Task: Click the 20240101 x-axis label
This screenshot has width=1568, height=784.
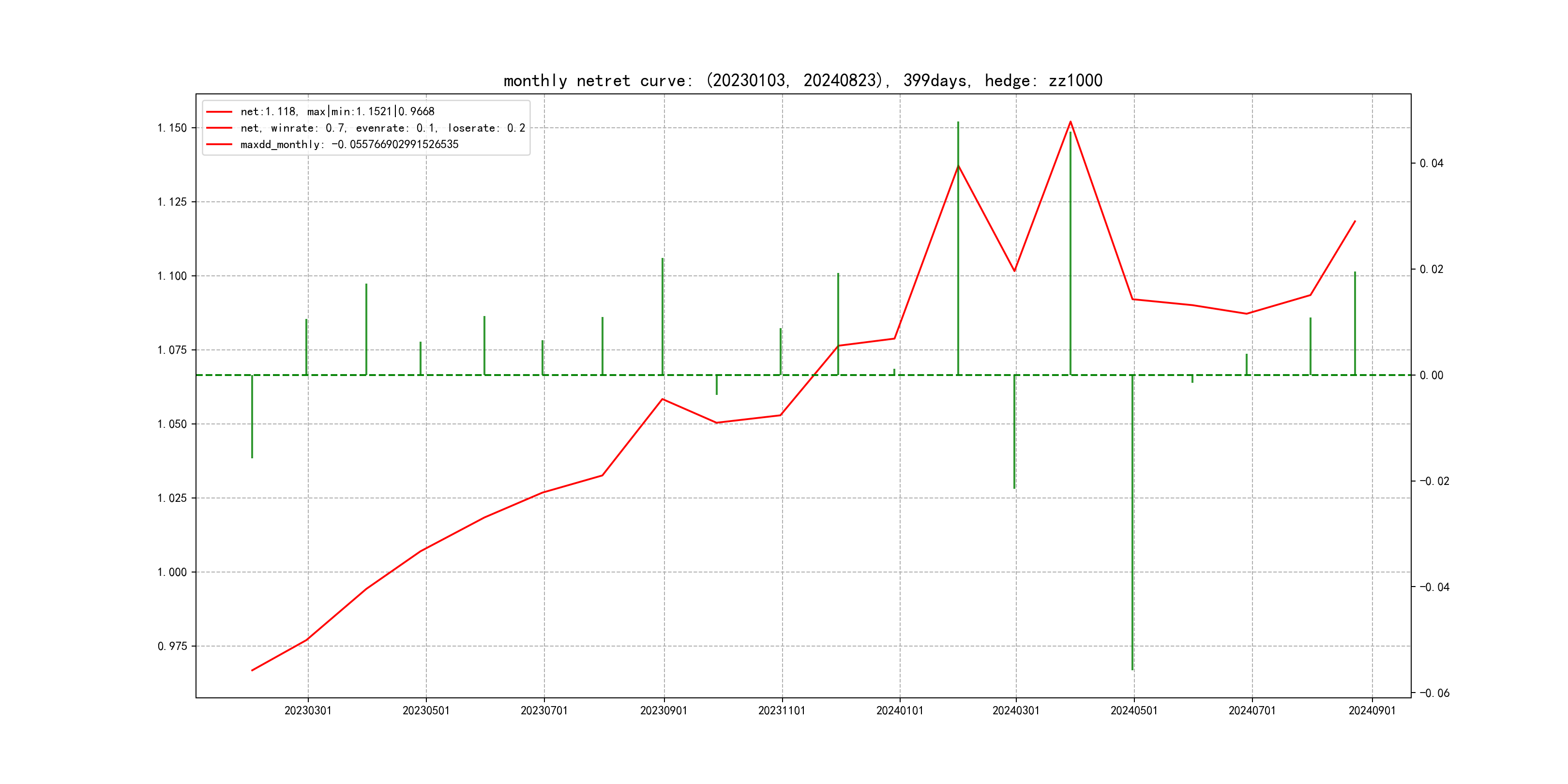Action: pyautogui.click(x=900, y=710)
